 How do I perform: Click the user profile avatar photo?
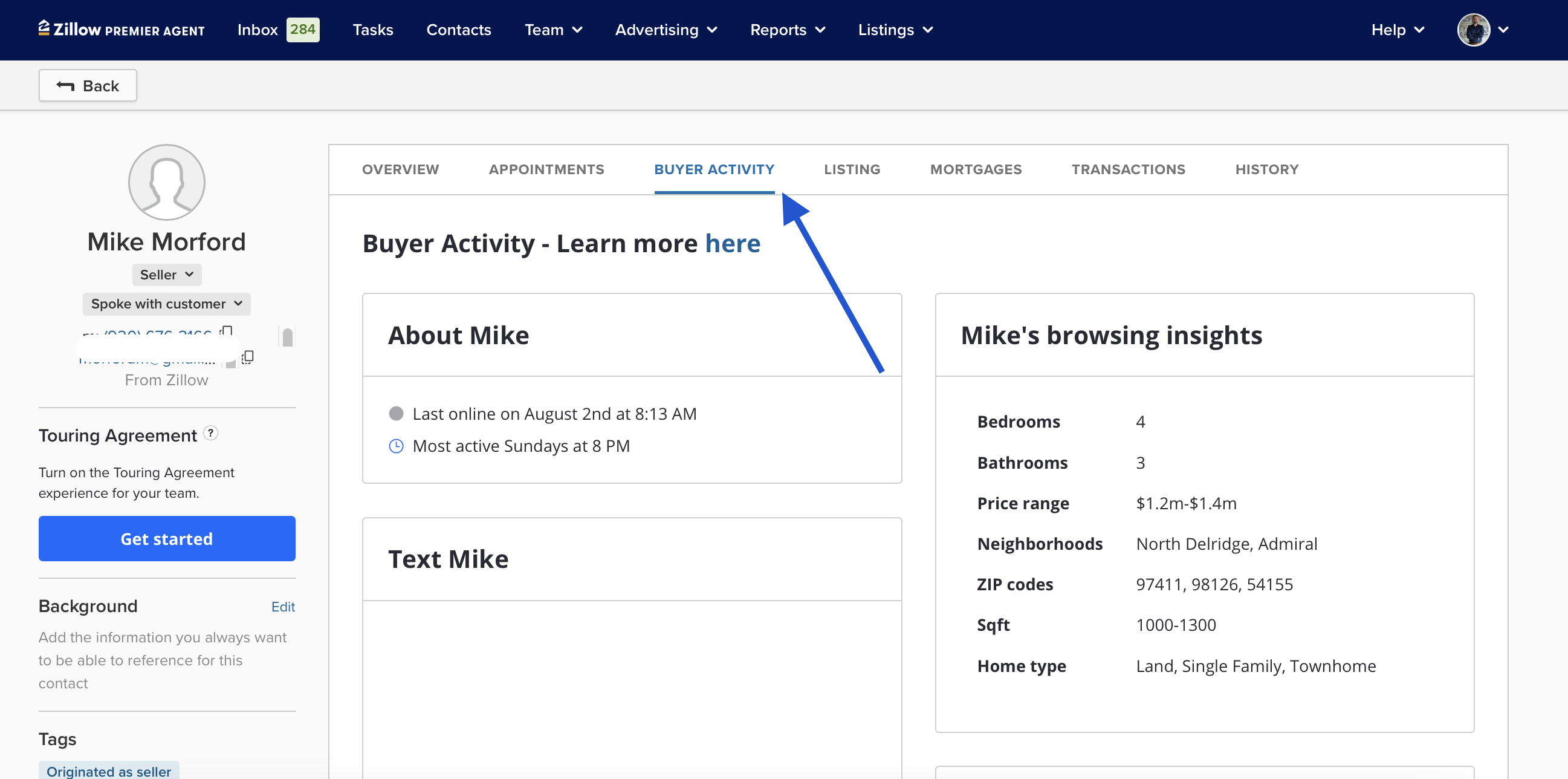(1473, 29)
